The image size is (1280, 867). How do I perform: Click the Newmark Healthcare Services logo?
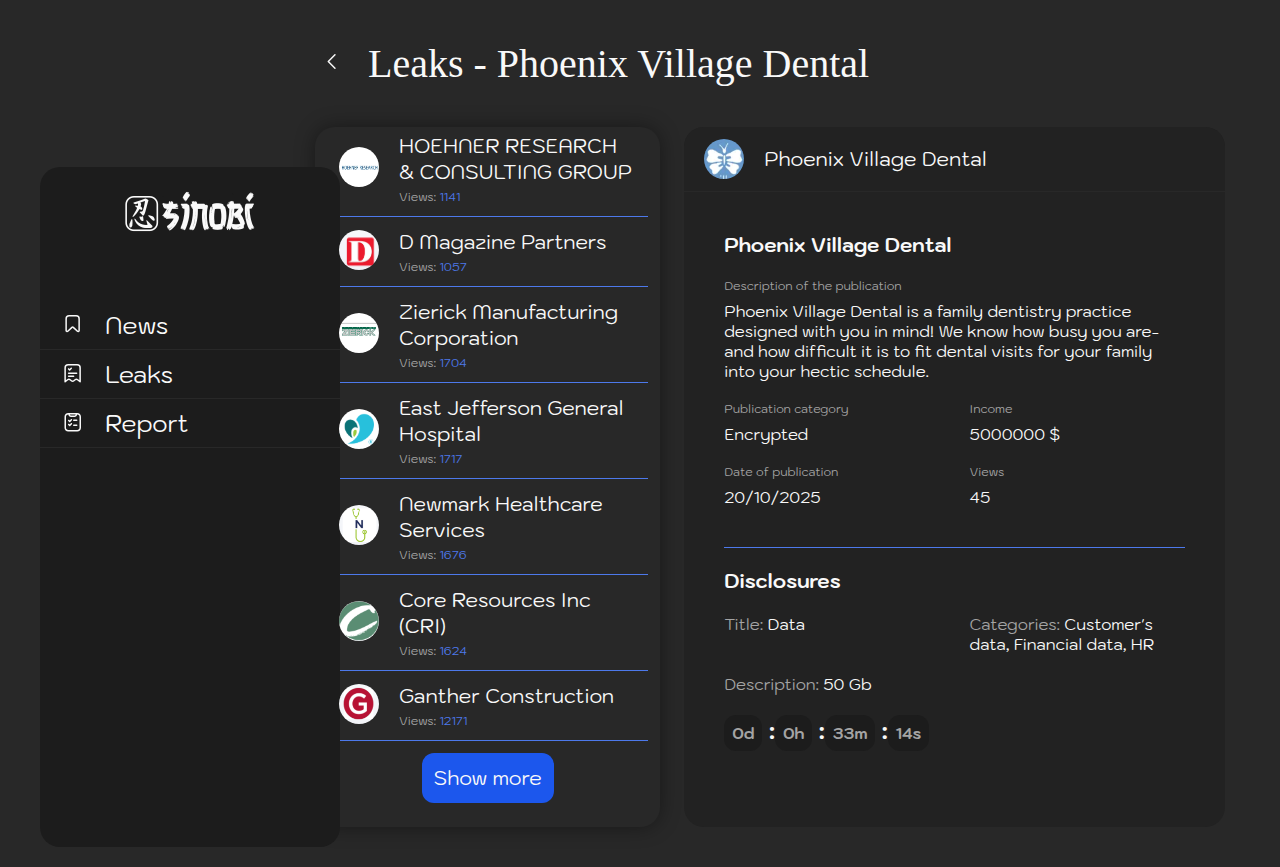click(x=359, y=525)
